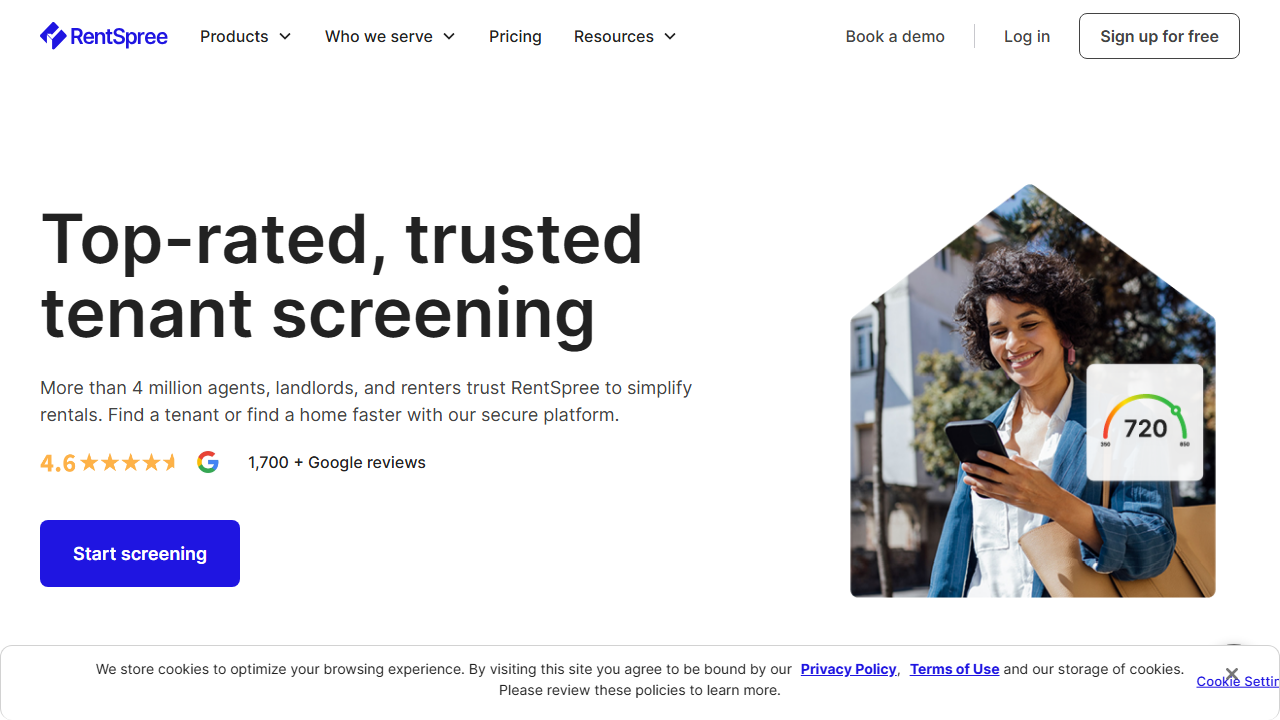Open the Who we serve menu
Image resolution: width=1280 pixels, height=720 pixels.
click(390, 36)
